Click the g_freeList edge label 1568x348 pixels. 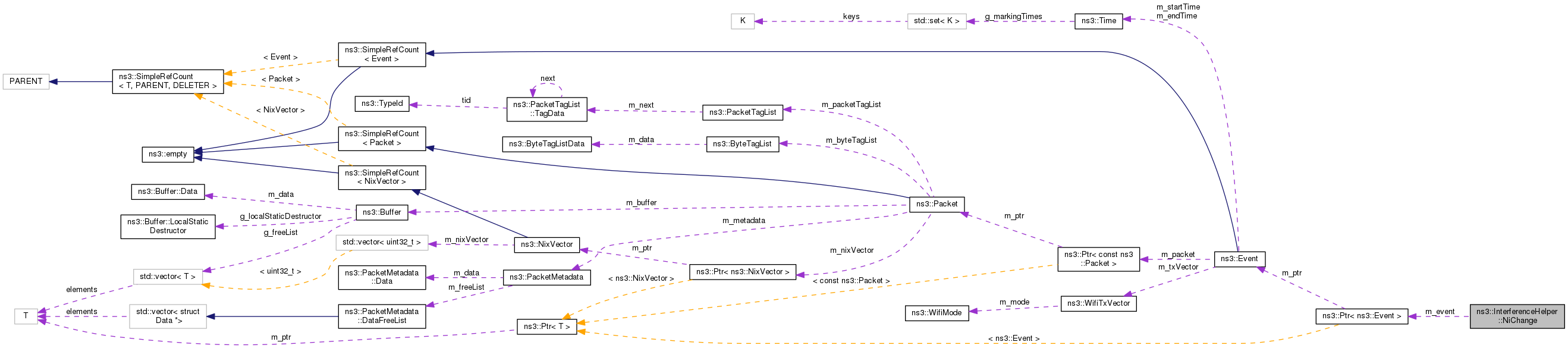(280, 232)
